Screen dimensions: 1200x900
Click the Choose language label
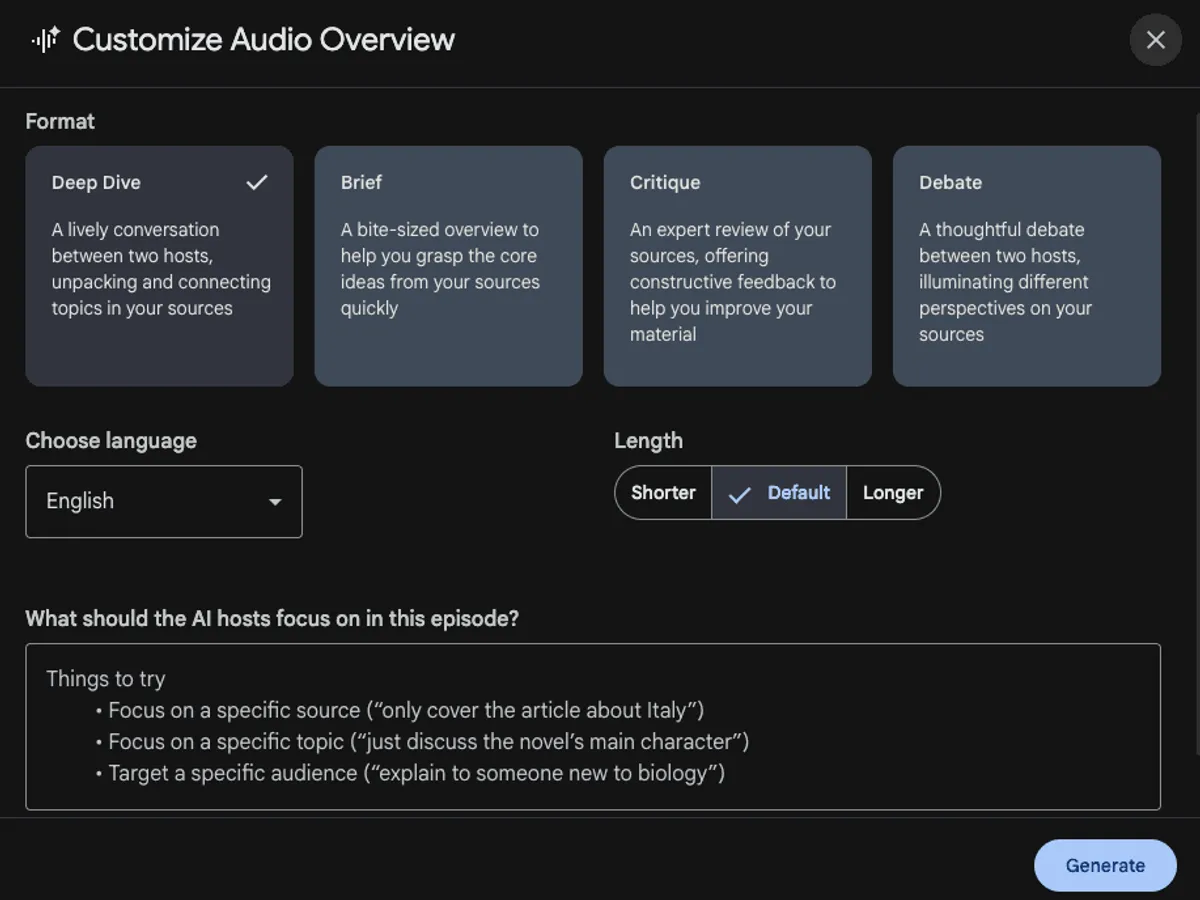(x=111, y=441)
